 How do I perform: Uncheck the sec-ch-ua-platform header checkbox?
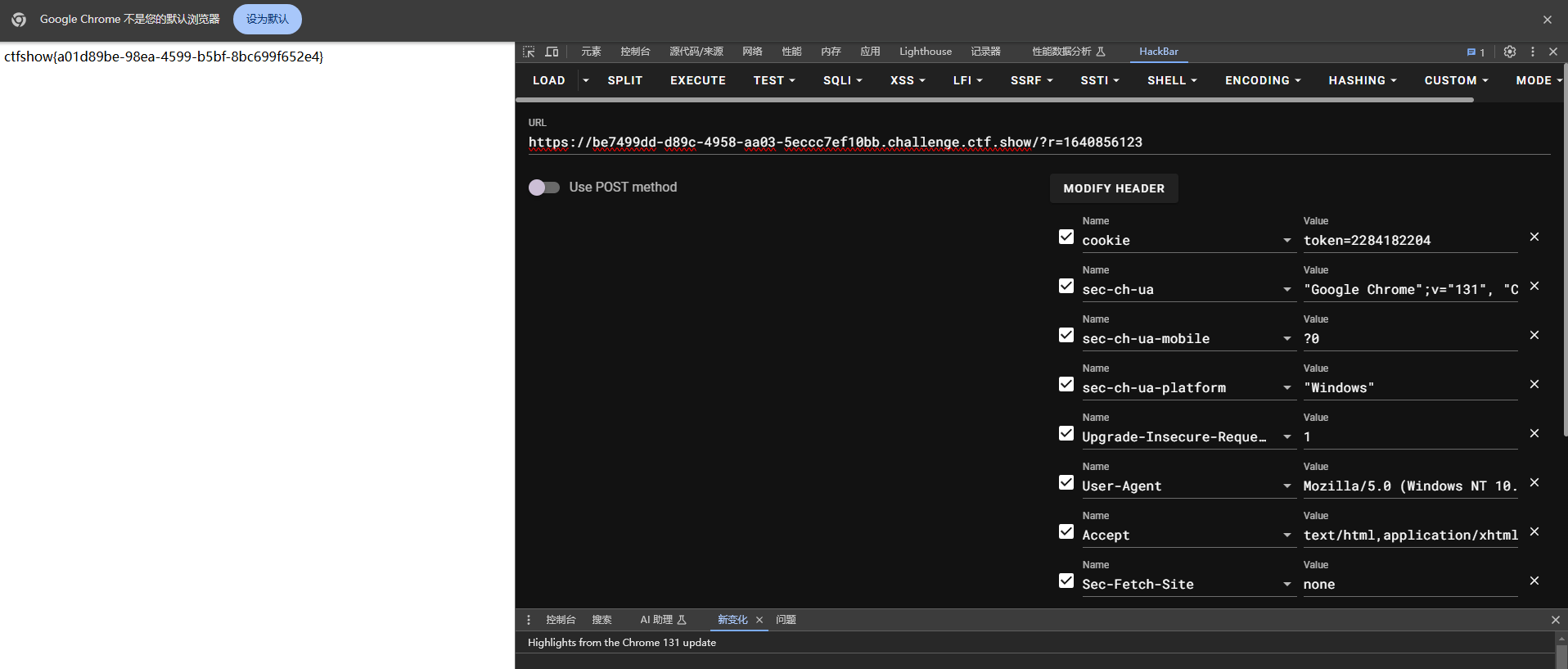pyautogui.click(x=1066, y=384)
